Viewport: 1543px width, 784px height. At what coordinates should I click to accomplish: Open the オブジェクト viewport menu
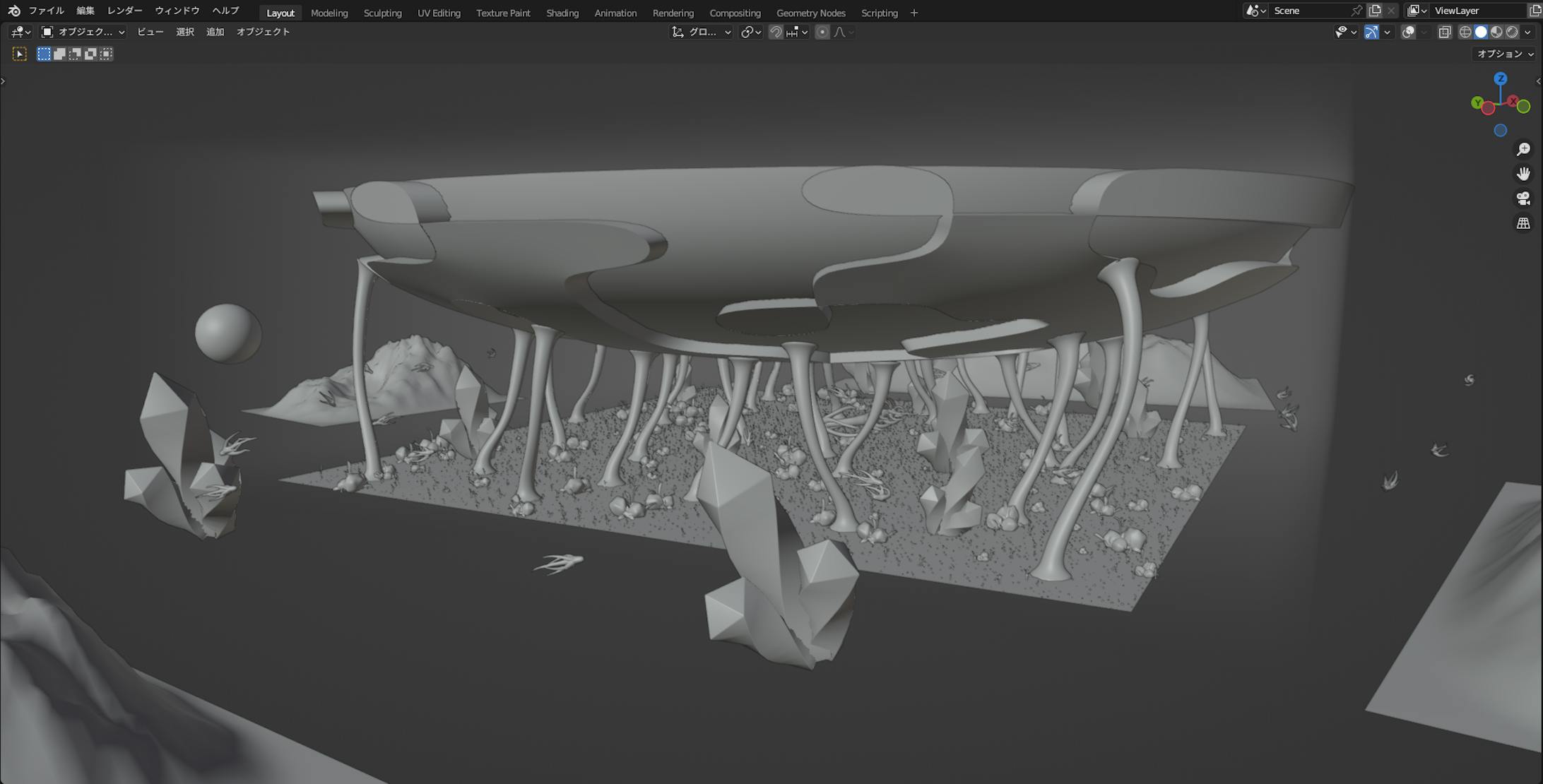tap(263, 32)
